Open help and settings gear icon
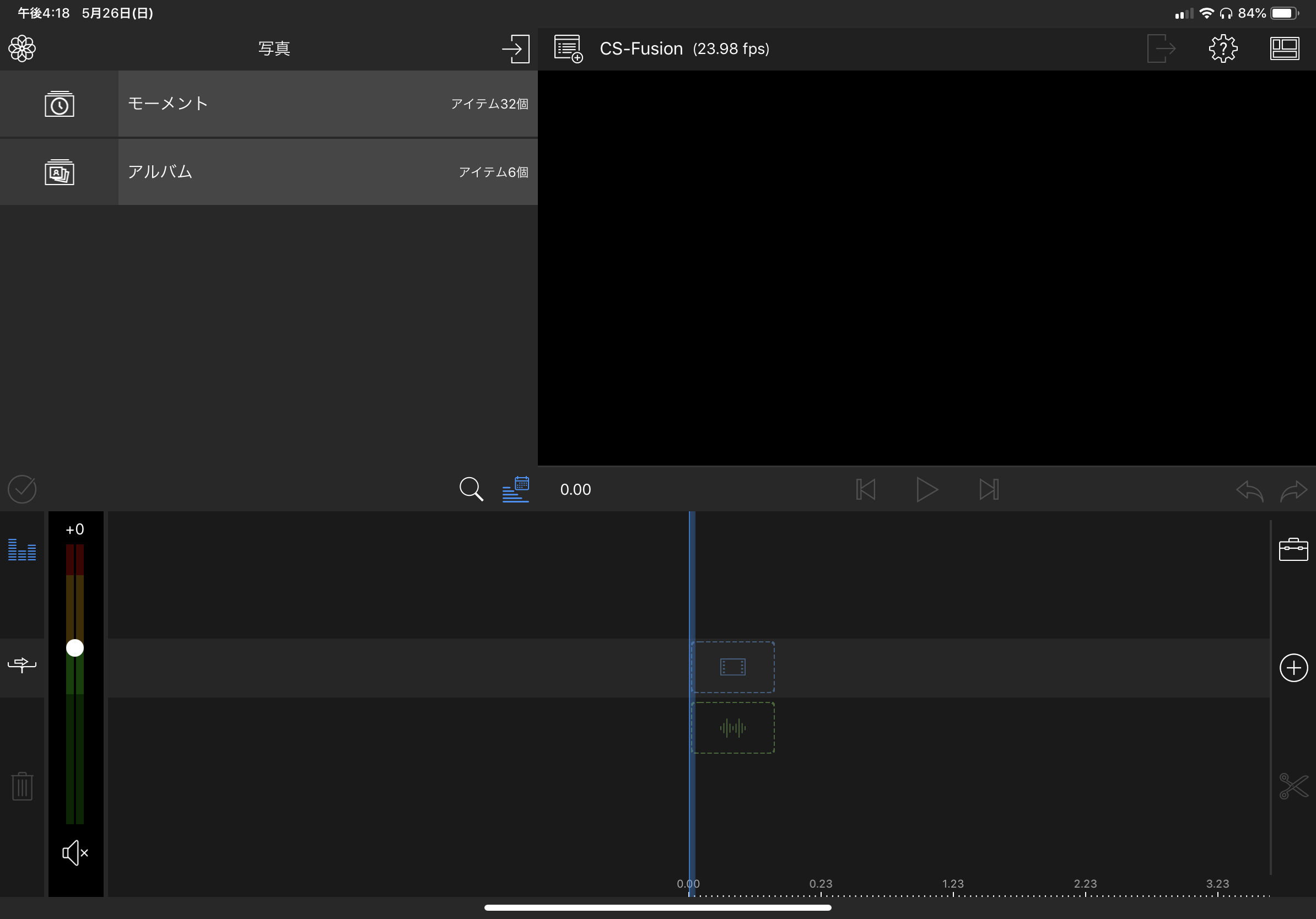This screenshot has width=1316, height=919. 1222,48
